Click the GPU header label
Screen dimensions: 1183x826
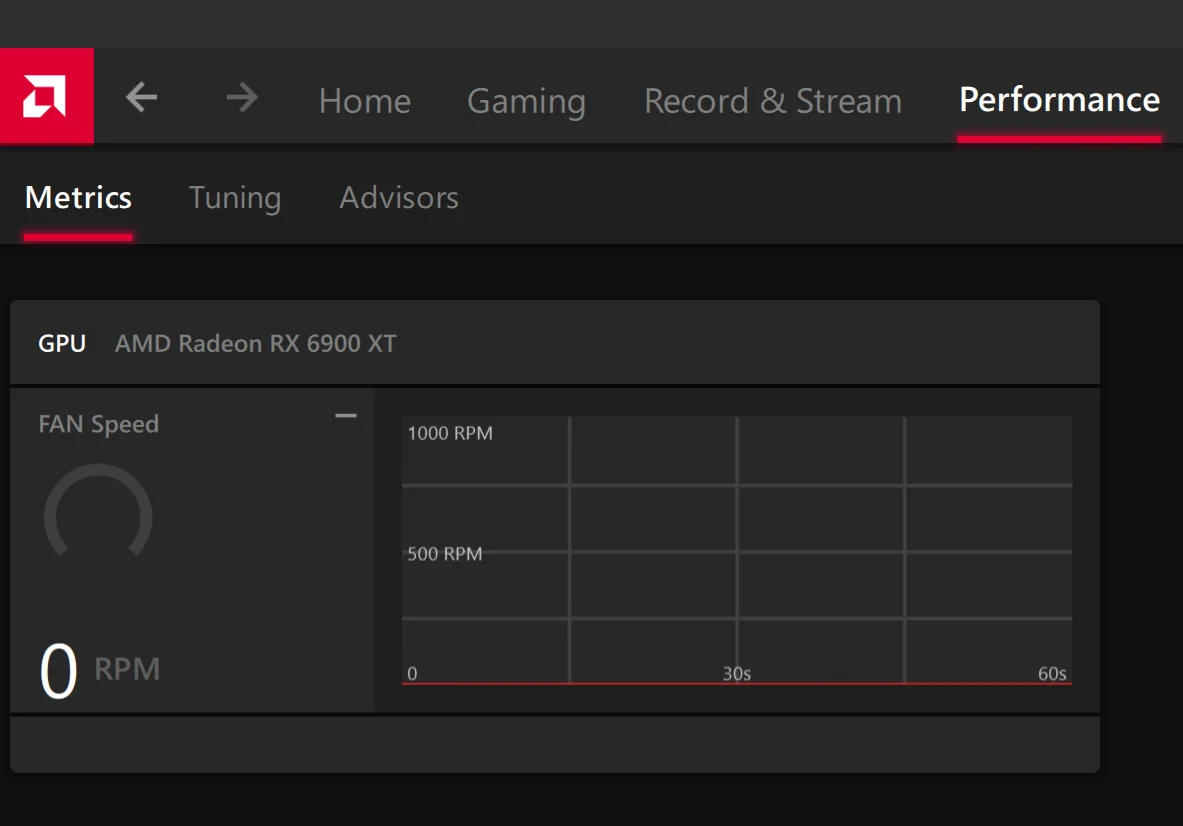pos(62,344)
